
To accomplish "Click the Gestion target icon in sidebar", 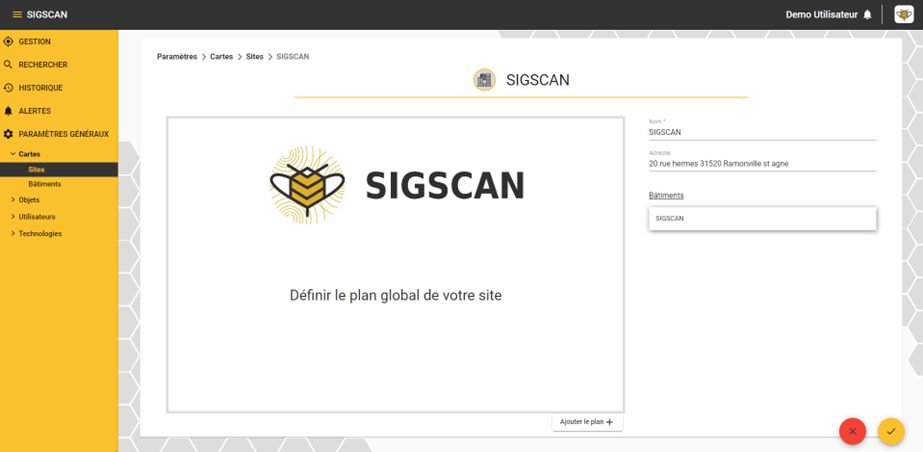I will [8, 42].
